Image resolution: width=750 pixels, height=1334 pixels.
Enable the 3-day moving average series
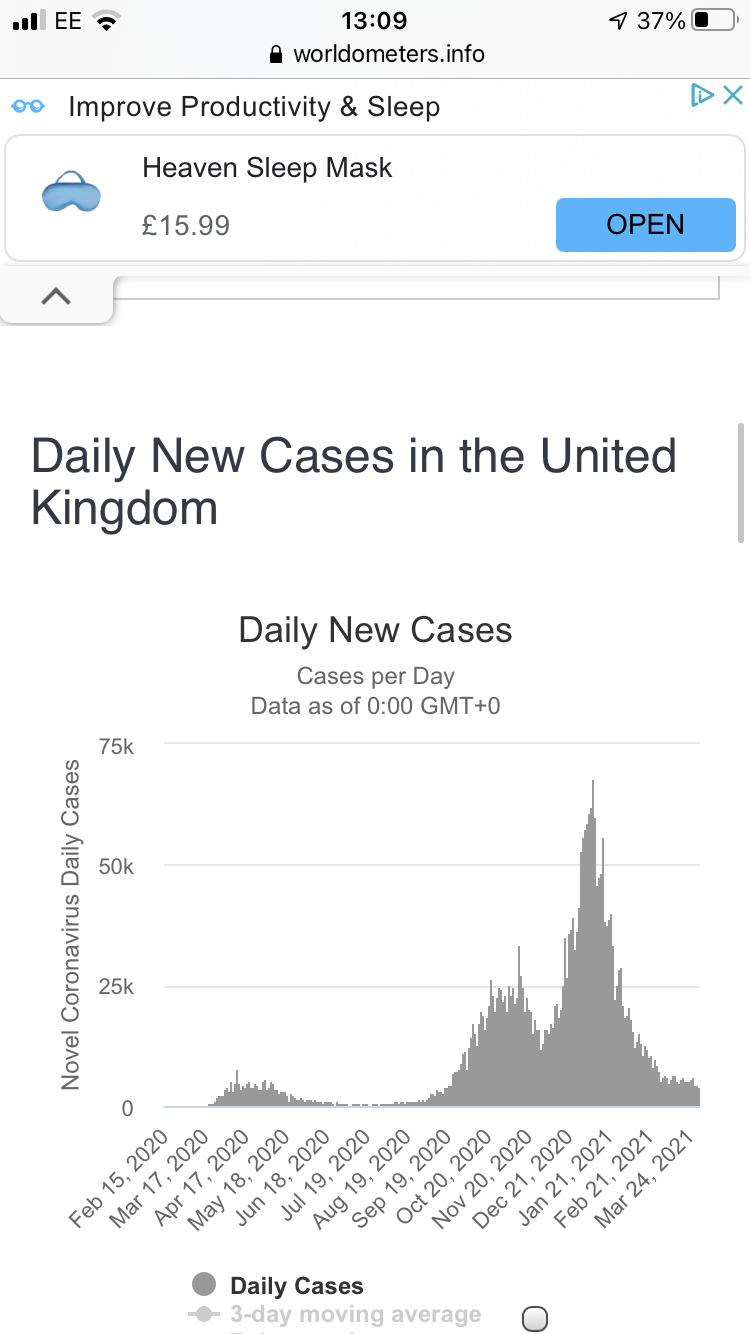[x=355, y=1314]
